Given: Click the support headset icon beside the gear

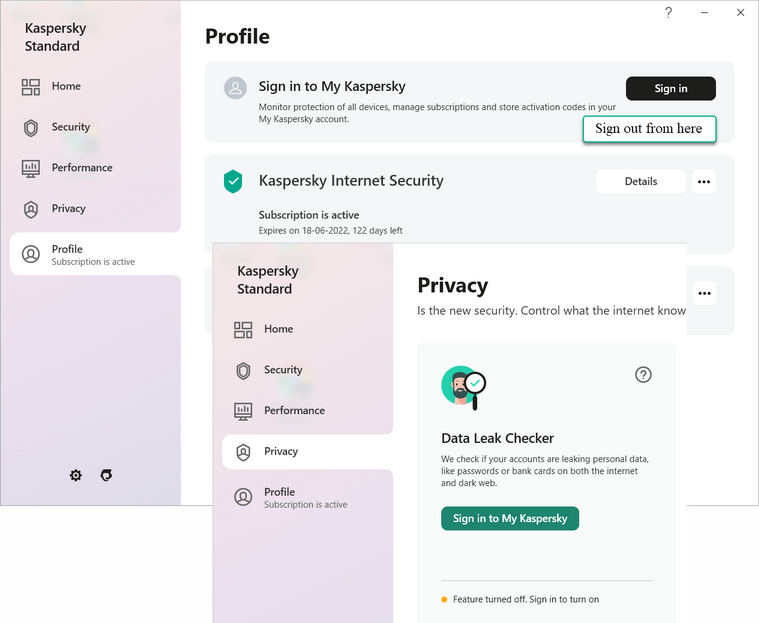Looking at the screenshot, I should 107,475.
